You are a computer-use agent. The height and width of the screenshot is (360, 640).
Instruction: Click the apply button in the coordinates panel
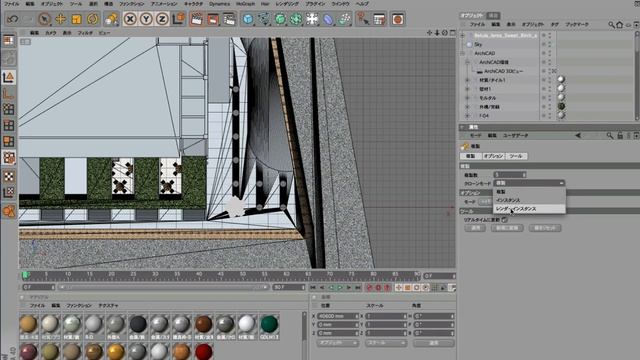click(433, 343)
